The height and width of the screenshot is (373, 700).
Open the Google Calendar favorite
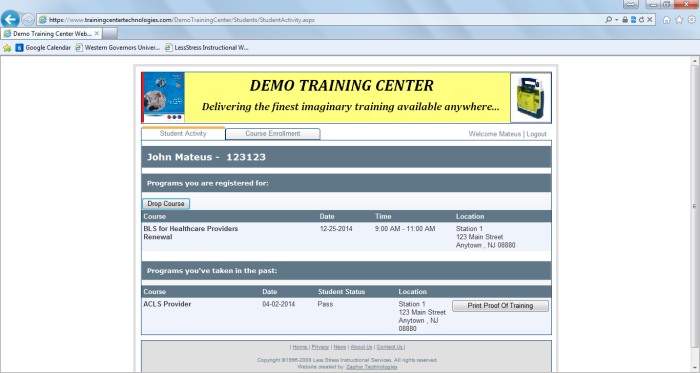(43, 48)
